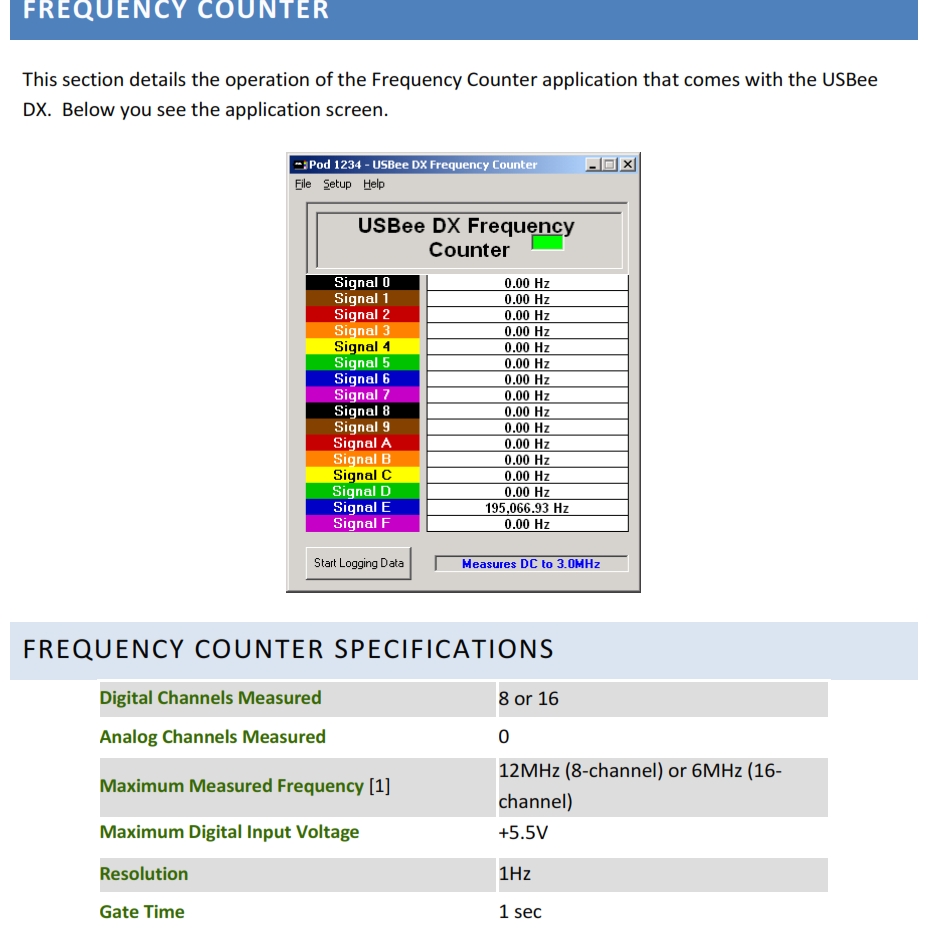
Task: Select the blue Signal 6 label
Action: 362,379
